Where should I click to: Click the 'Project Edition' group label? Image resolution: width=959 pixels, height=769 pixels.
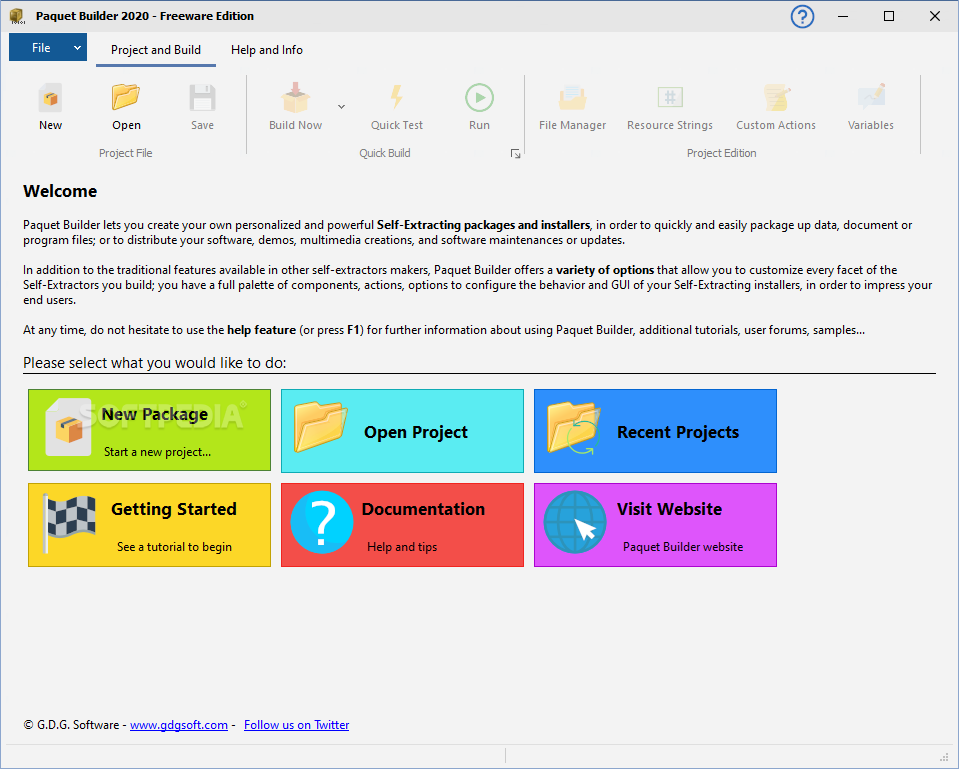tap(721, 153)
